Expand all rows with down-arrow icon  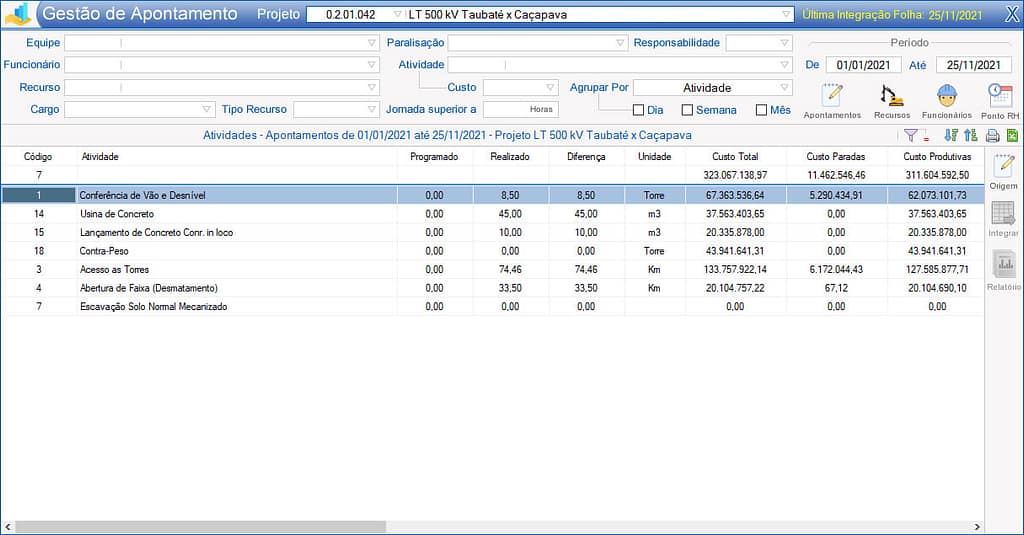(951, 135)
